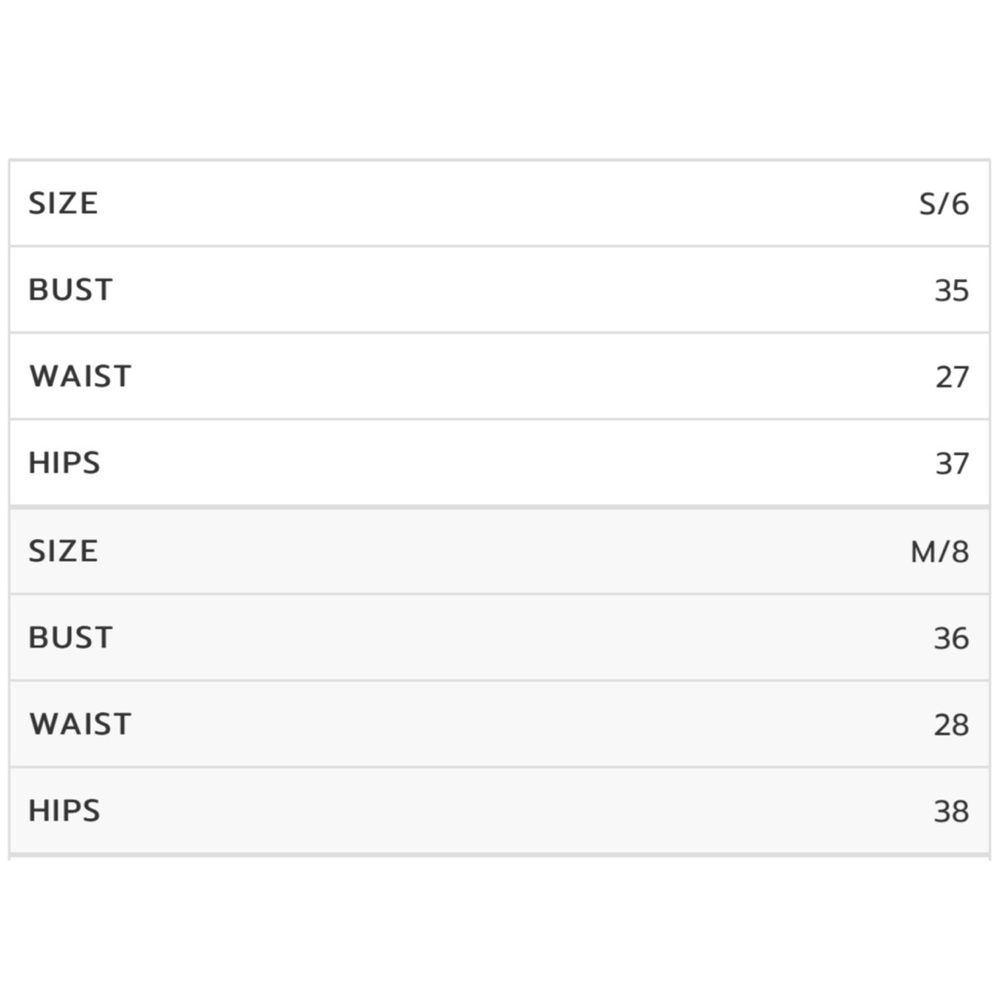The height and width of the screenshot is (1000, 1000).
Task: Click the M/8 size value
Action: click(x=940, y=552)
